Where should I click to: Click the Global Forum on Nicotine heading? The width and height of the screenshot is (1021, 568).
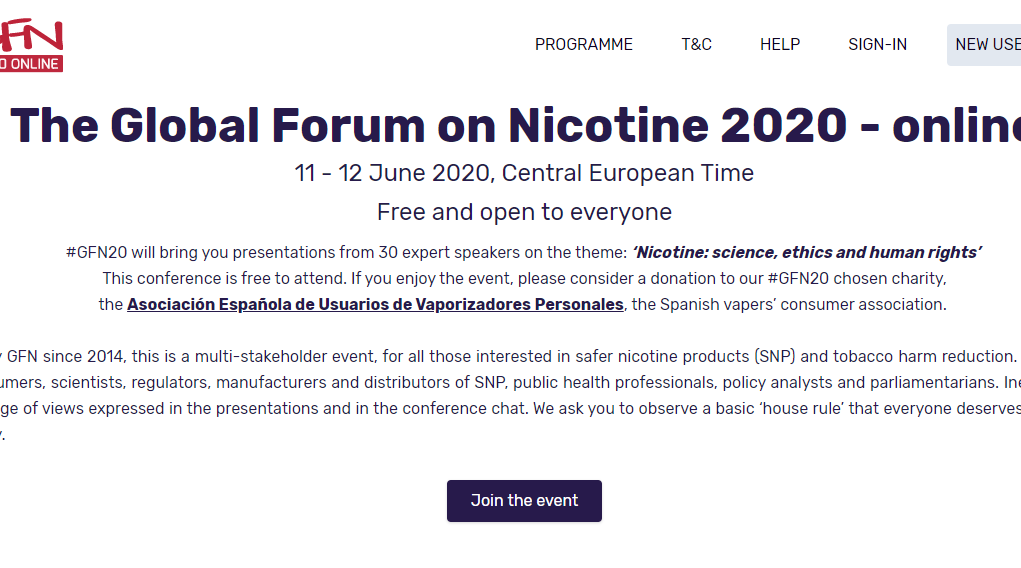click(515, 126)
